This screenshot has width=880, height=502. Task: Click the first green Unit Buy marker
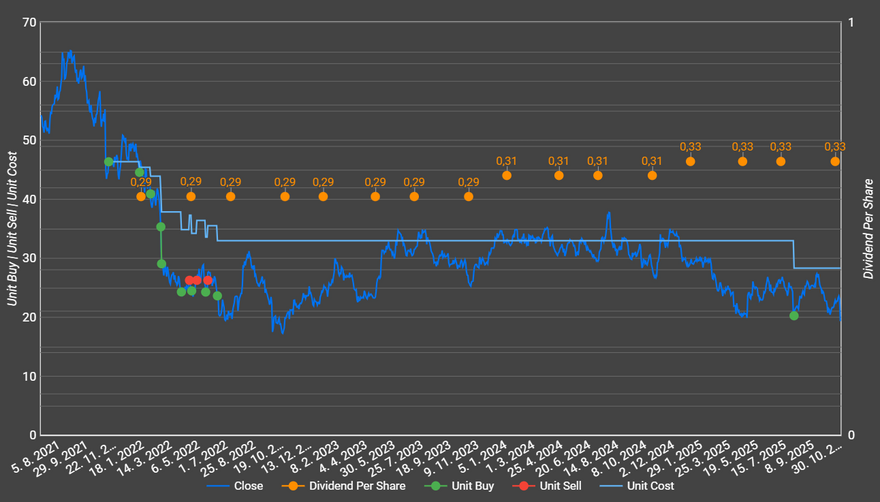[x=109, y=162]
